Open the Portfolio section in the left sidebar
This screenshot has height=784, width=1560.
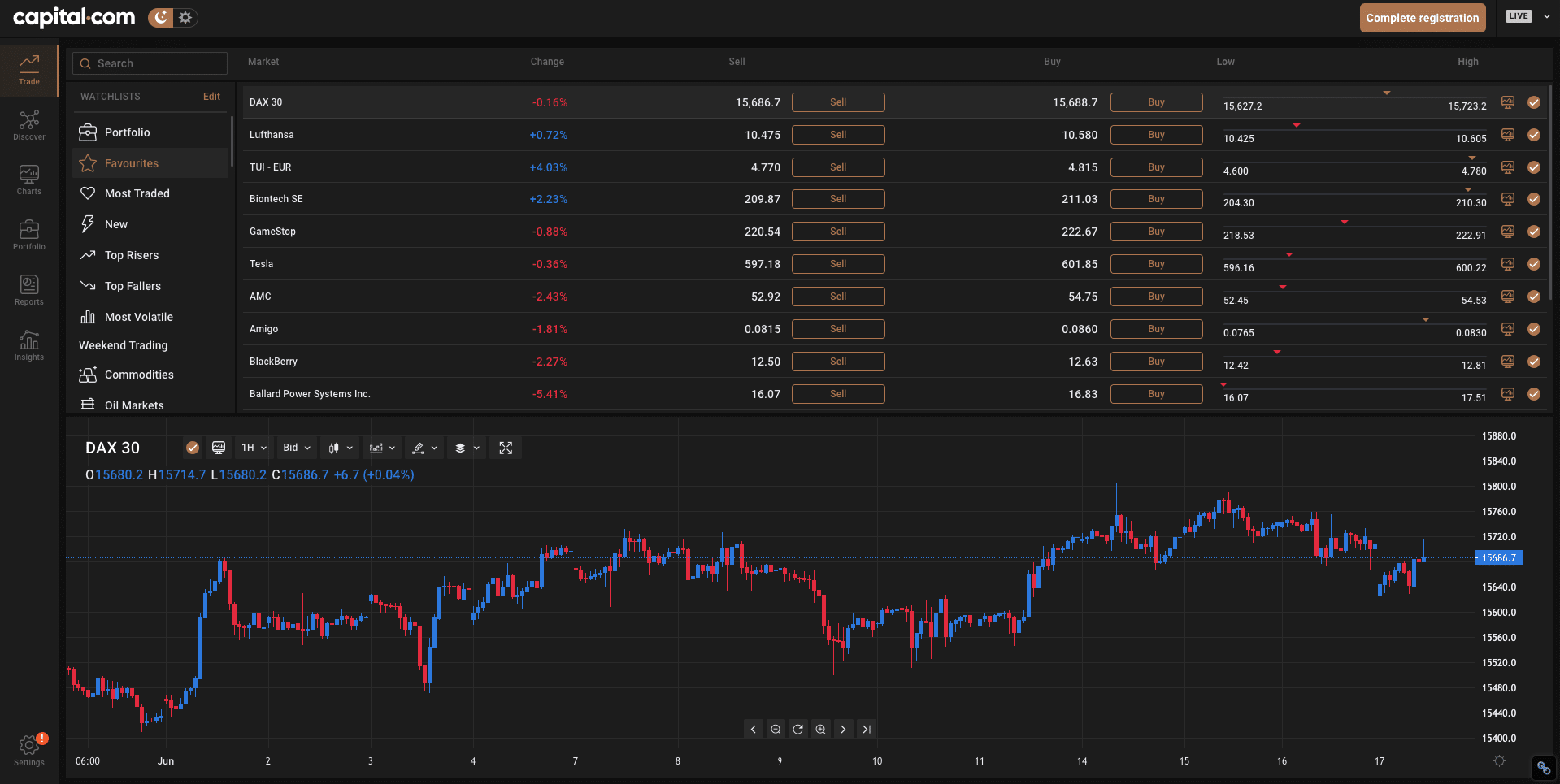point(29,236)
